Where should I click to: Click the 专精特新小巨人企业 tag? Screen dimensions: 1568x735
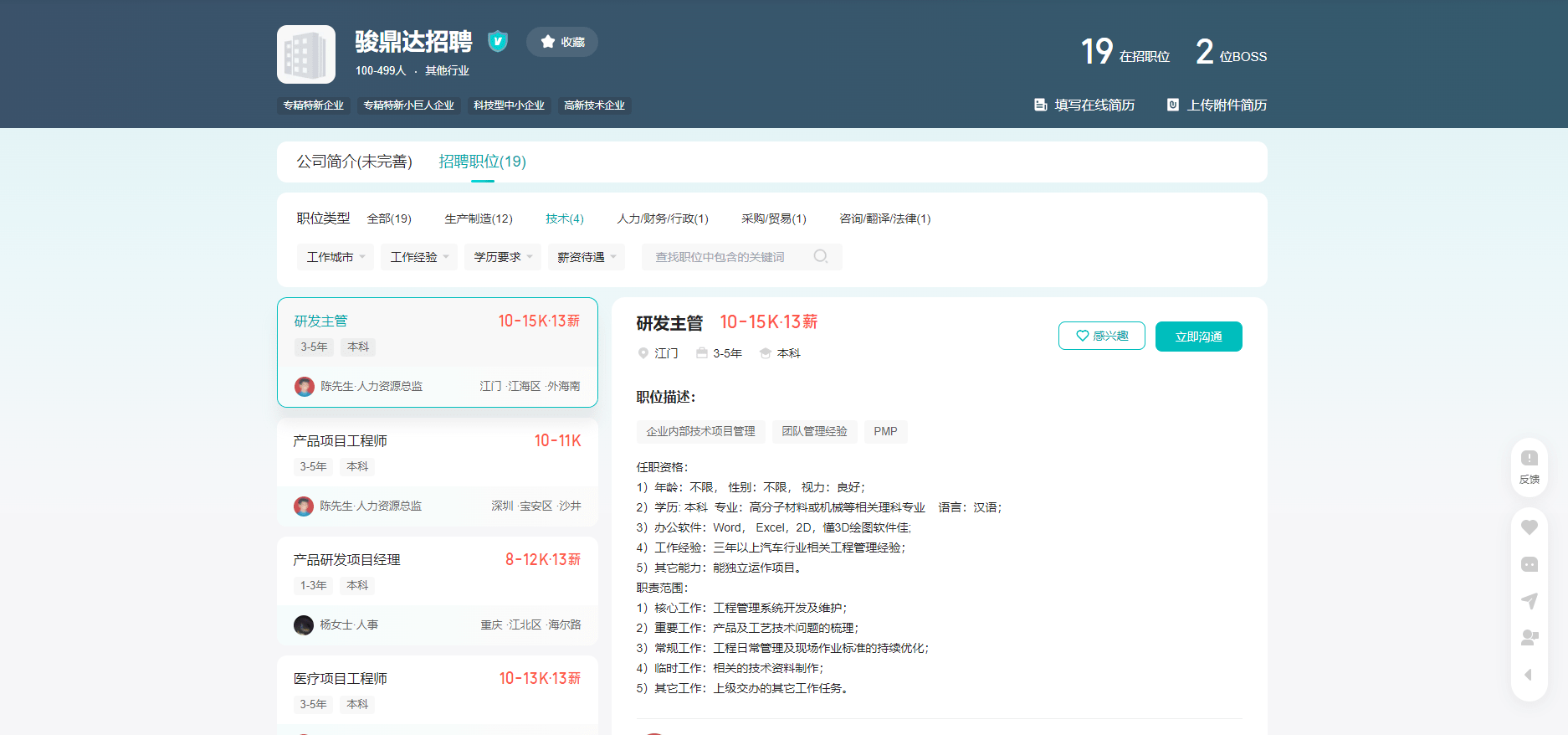point(409,105)
